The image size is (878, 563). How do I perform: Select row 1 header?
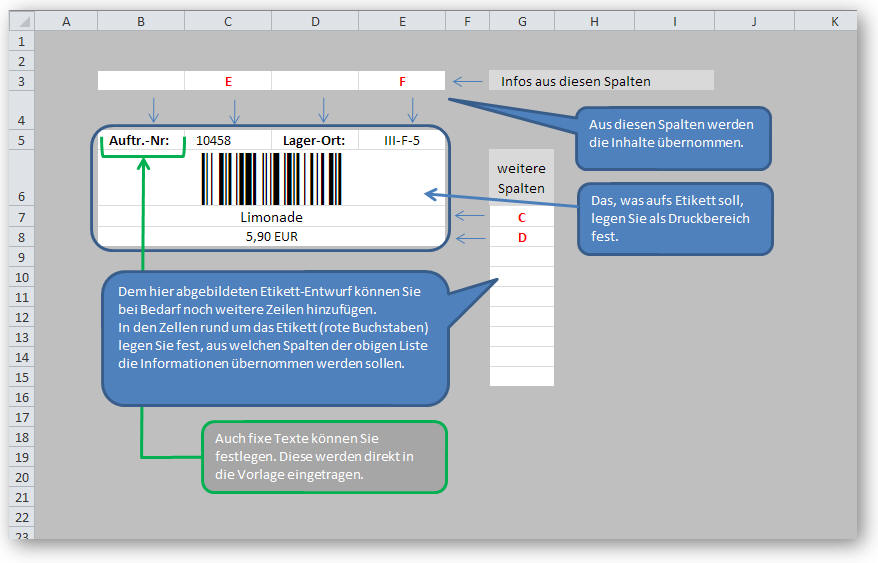[22, 41]
